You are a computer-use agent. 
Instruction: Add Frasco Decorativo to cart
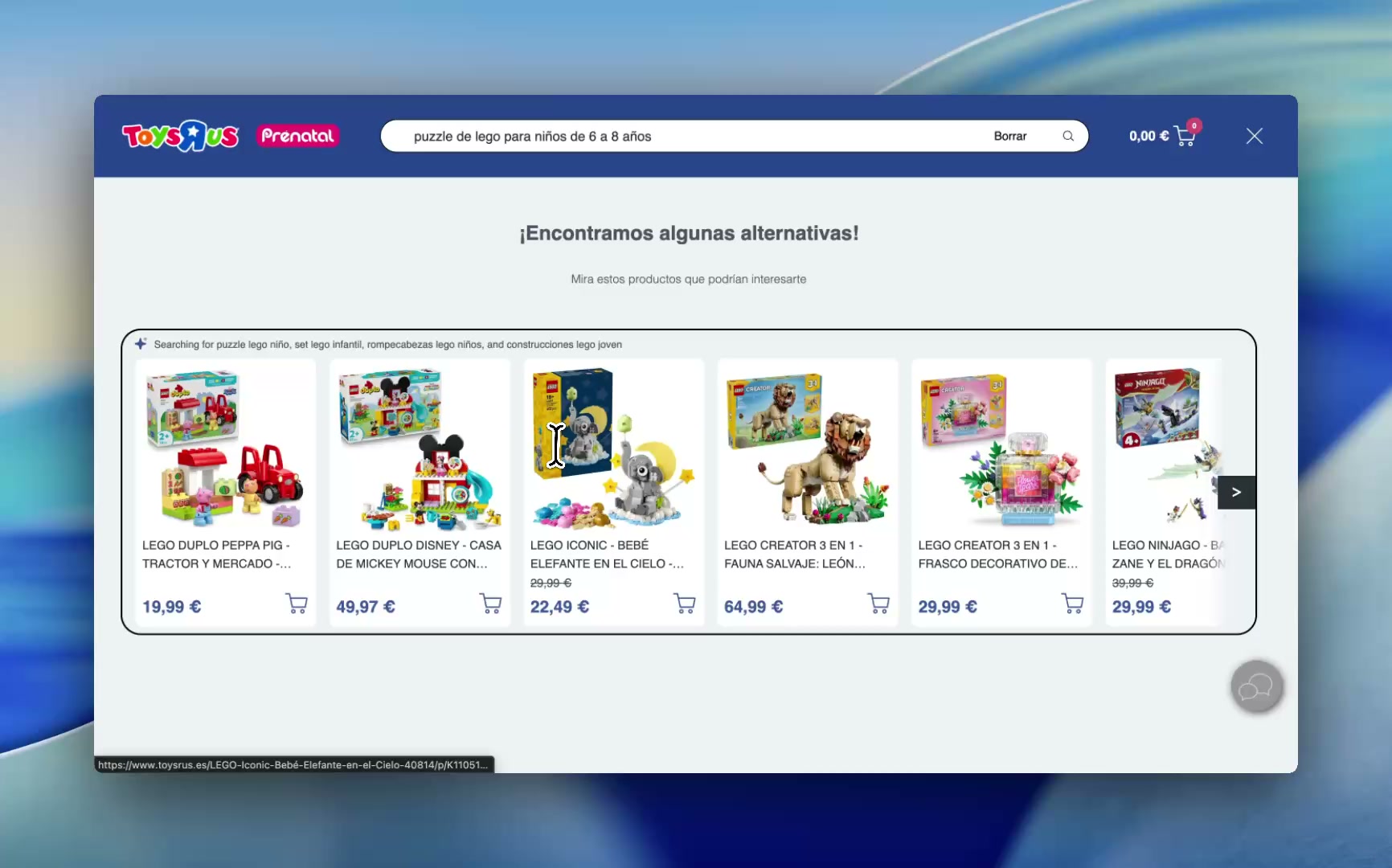click(x=1073, y=604)
